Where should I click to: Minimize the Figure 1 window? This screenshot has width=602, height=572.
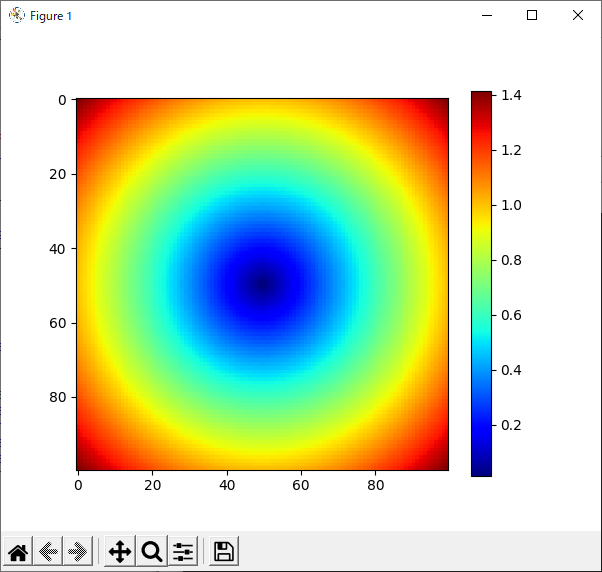coord(487,15)
